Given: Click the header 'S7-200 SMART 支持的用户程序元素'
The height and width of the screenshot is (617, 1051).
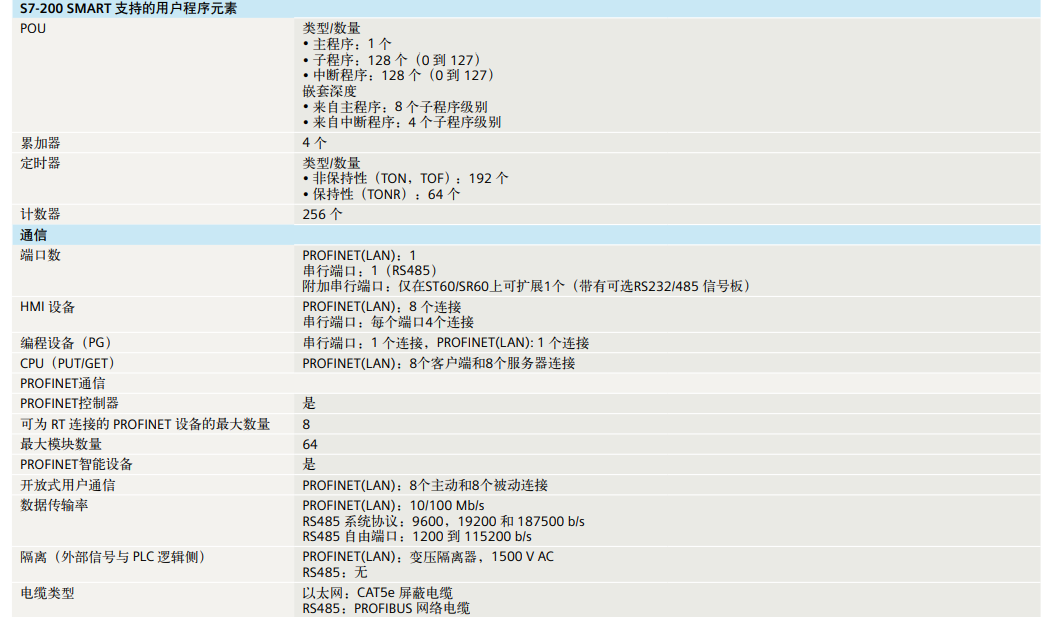Looking at the screenshot, I should (x=128, y=9).
